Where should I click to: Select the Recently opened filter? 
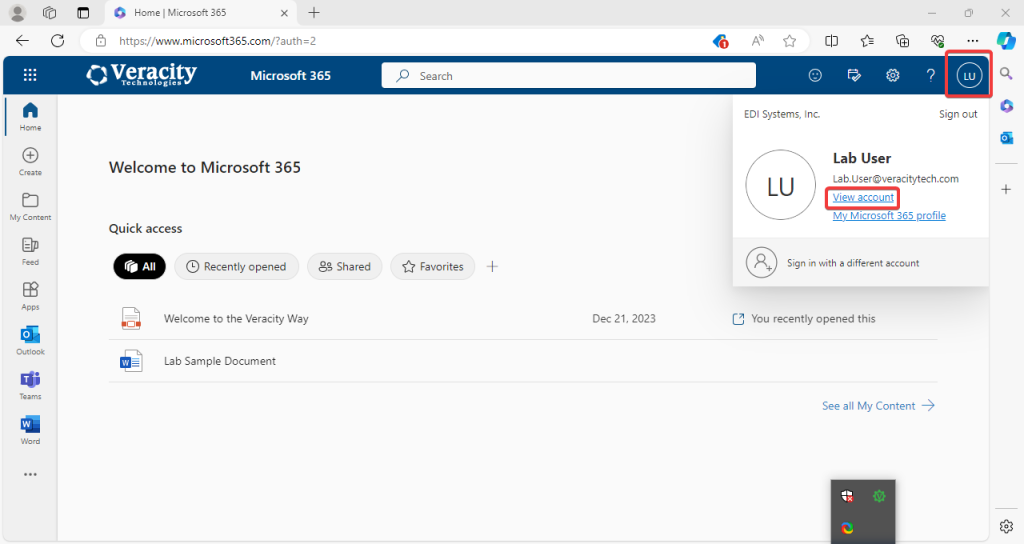(236, 267)
